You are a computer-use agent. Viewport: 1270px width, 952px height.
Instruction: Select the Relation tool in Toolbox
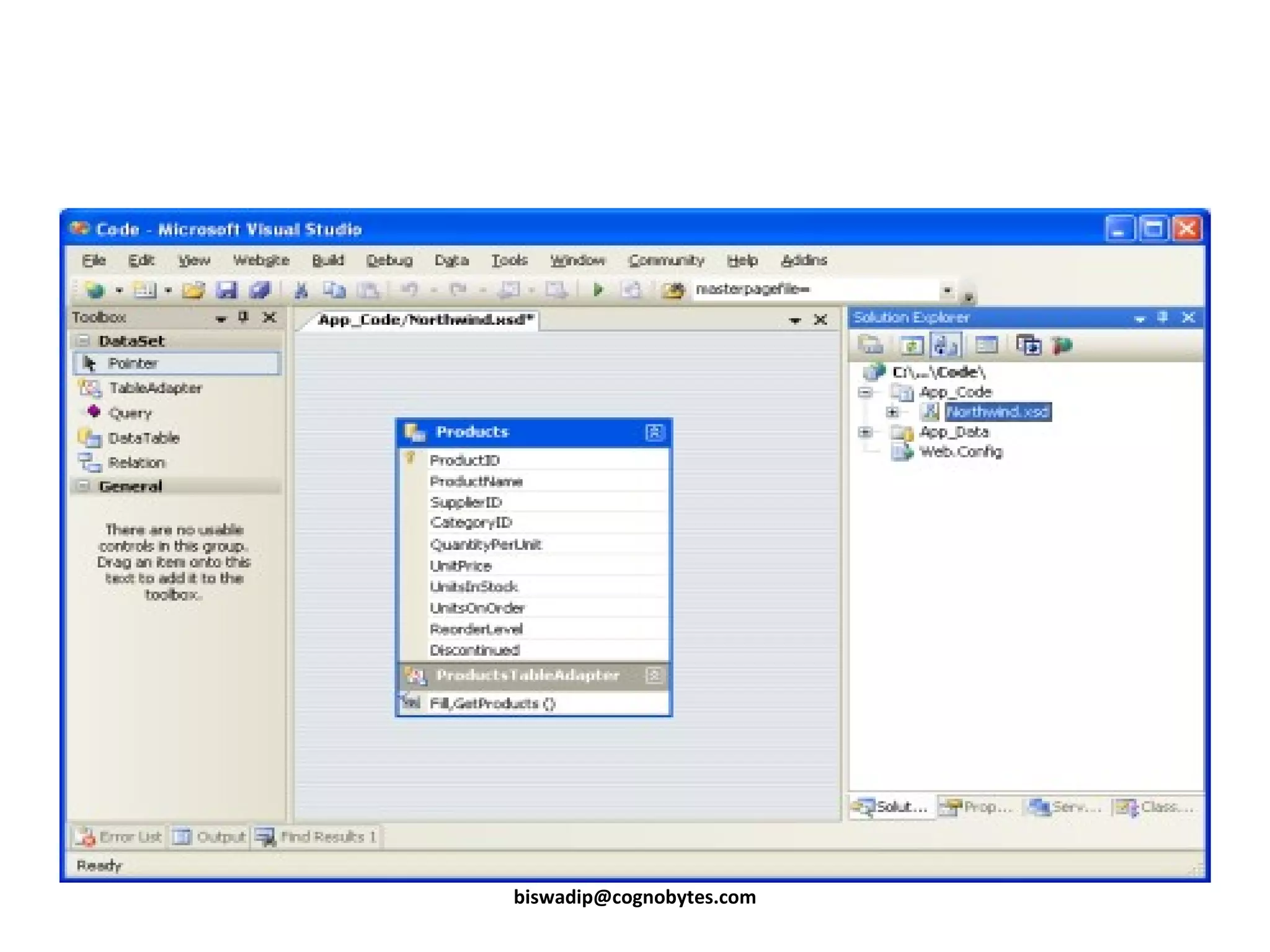click(x=136, y=463)
